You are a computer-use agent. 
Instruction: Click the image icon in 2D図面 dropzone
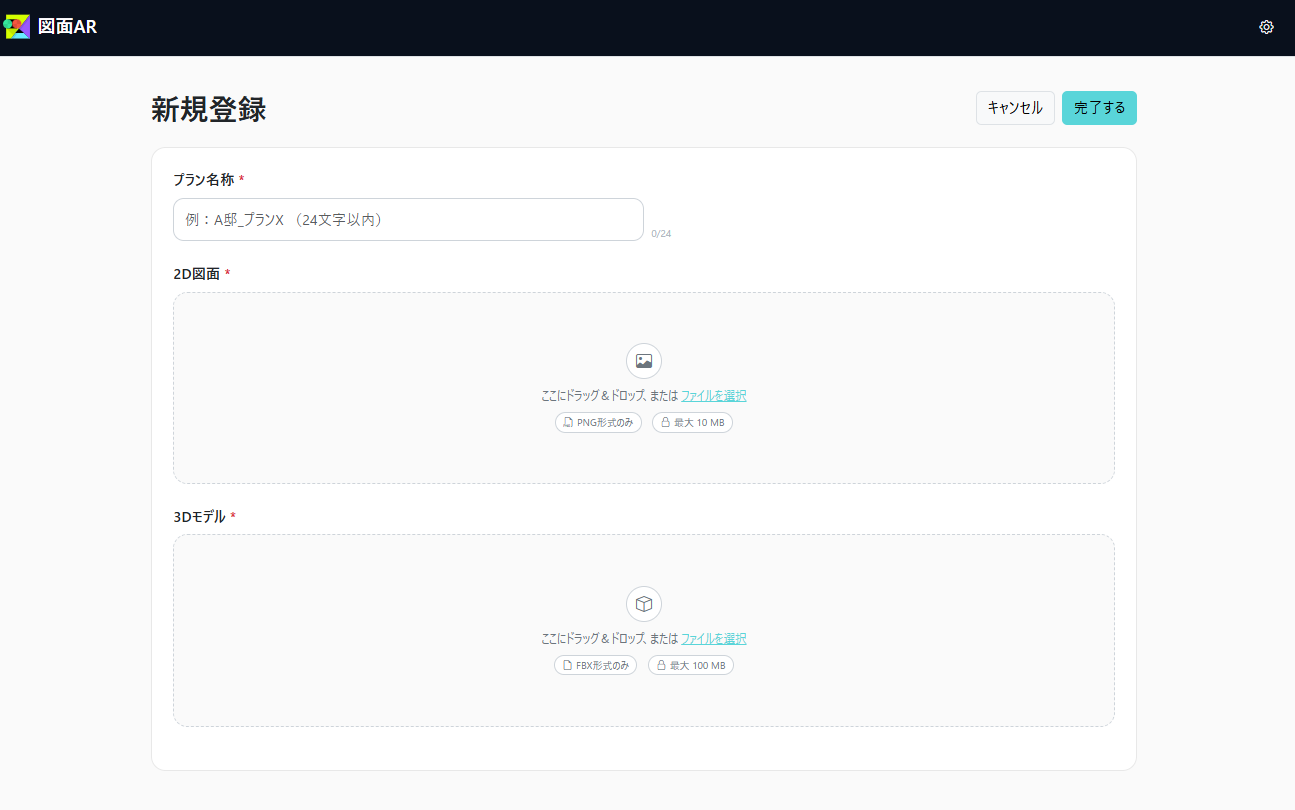coord(644,361)
